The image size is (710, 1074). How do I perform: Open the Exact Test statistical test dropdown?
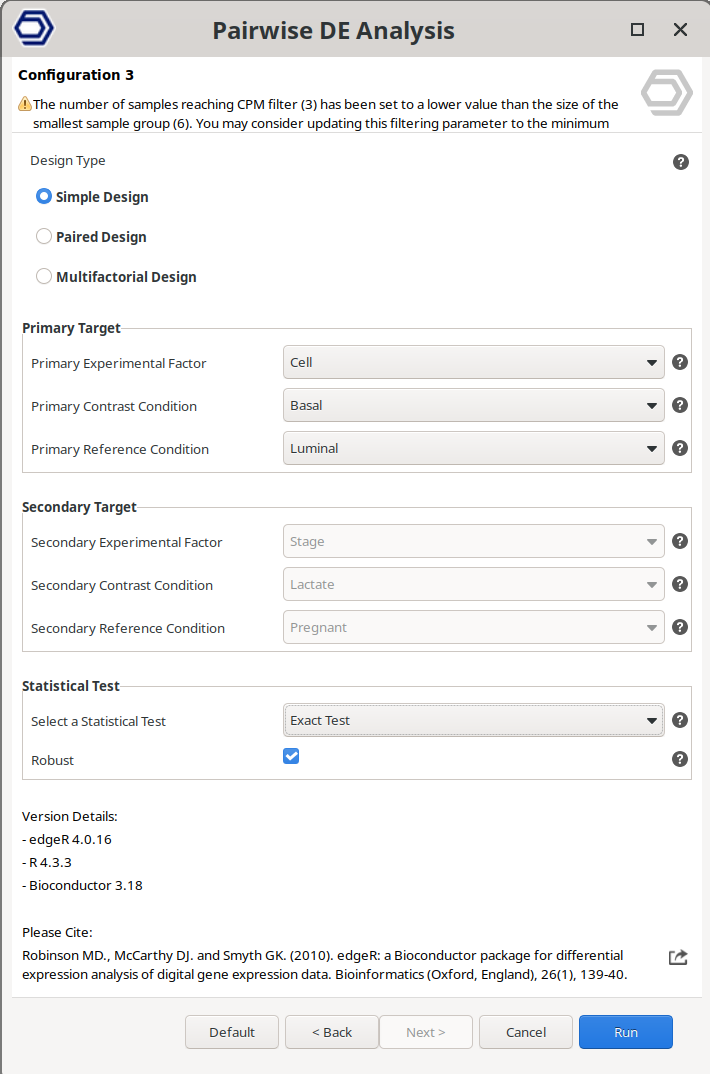click(x=474, y=720)
